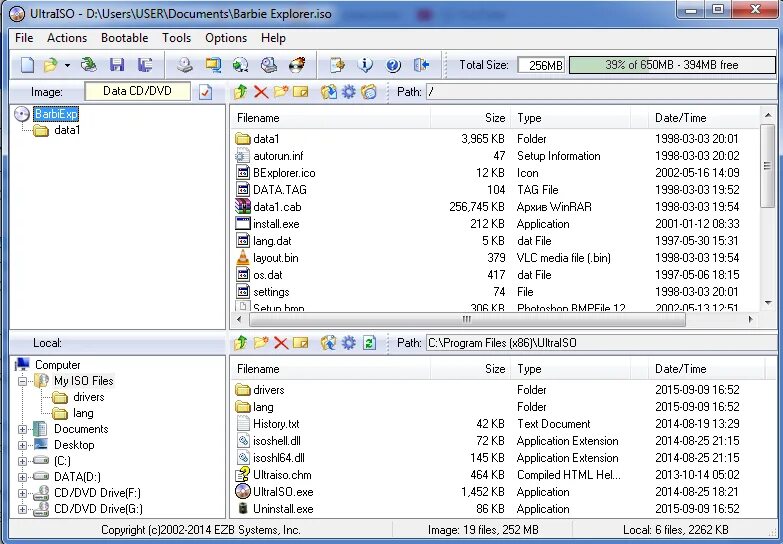Click the green Refresh icon in Local pane toolbar
This screenshot has height=544, width=783.
369,343
